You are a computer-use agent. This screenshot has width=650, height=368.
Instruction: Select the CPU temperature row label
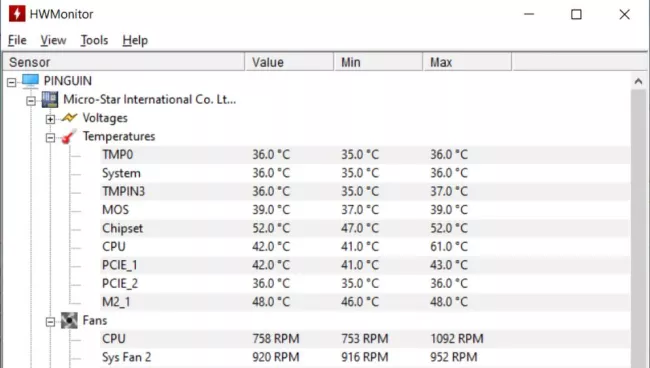114,247
